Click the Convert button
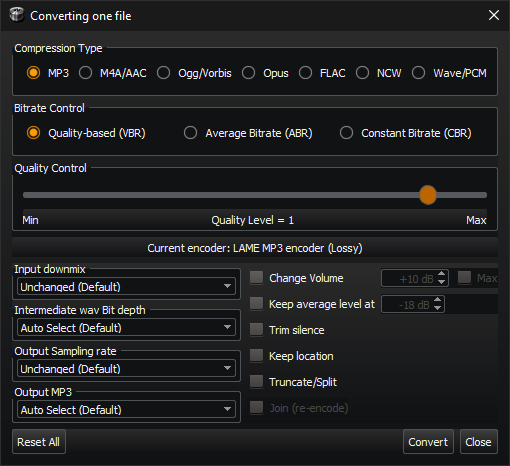 pyautogui.click(x=428, y=442)
